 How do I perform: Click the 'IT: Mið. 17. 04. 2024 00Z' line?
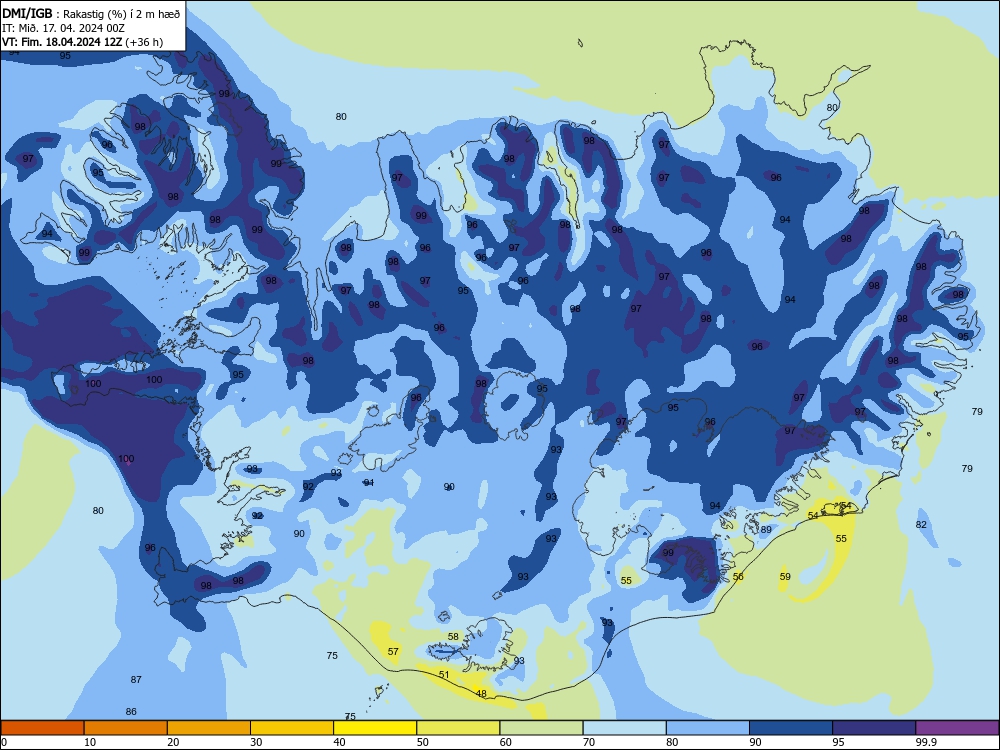63,28
